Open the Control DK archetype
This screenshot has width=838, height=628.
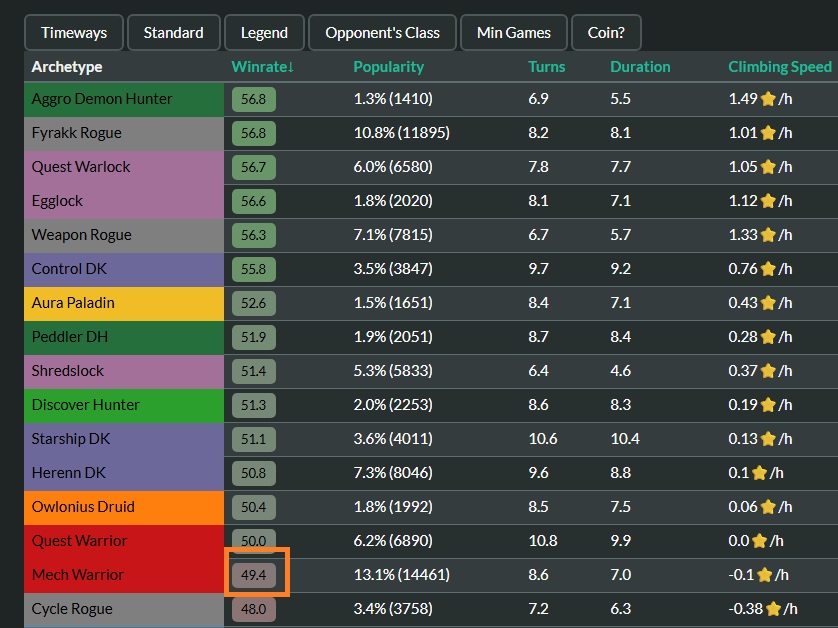click(x=124, y=269)
